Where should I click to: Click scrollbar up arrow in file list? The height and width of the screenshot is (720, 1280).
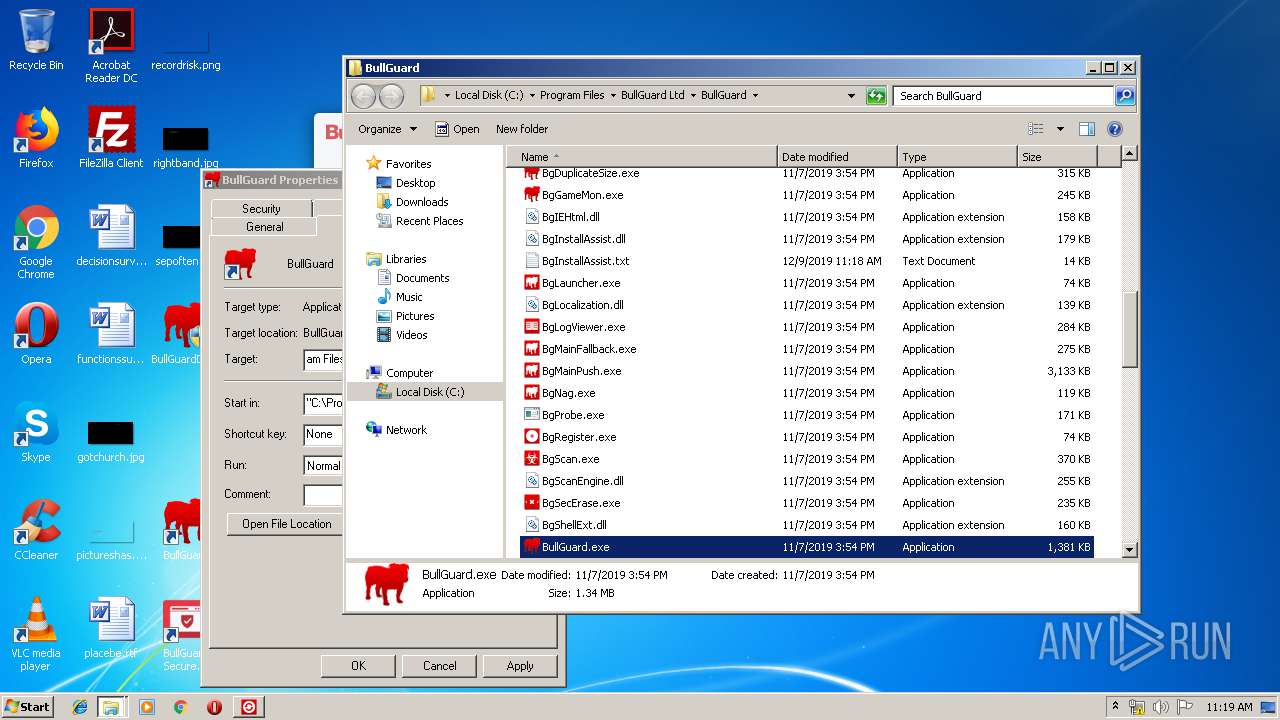pos(1130,154)
